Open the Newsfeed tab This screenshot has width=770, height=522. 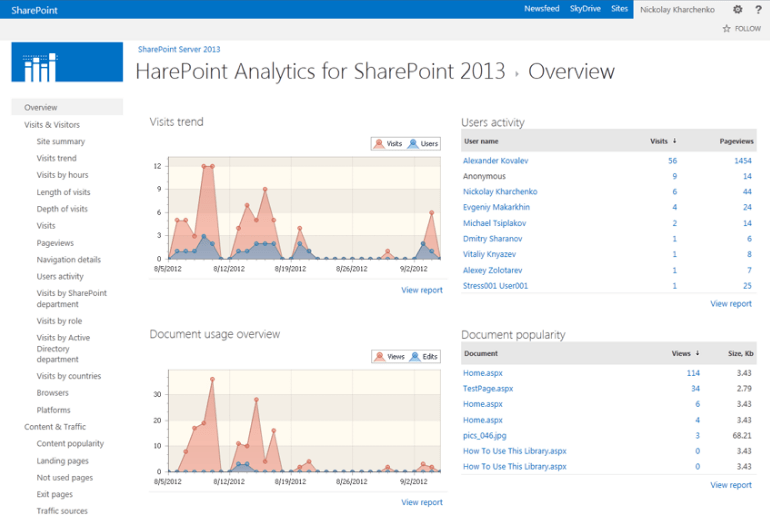(x=542, y=8)
